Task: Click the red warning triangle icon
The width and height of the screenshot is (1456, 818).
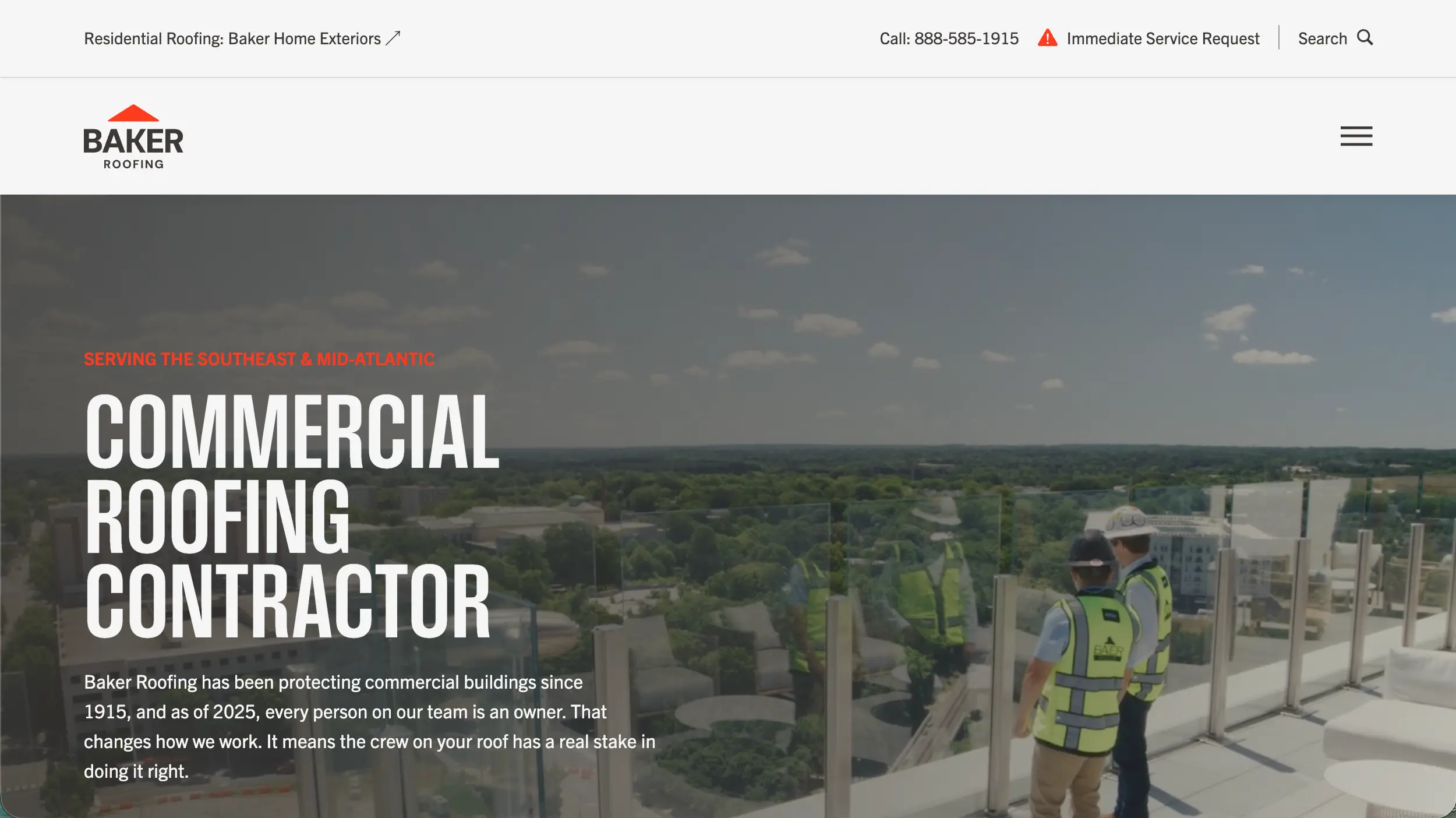Action: click(1047, 38)
